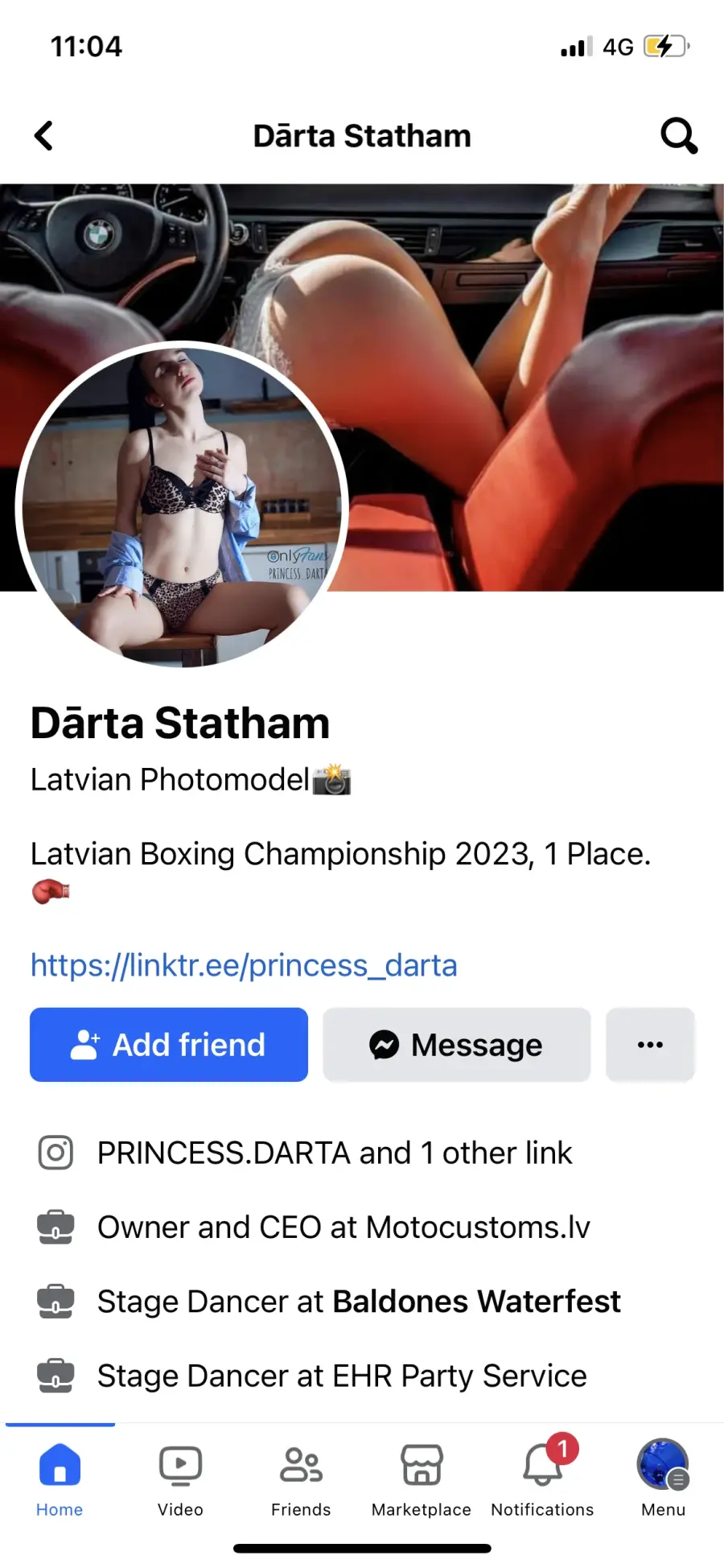Tap the briefcase icon beside Baldones Waterfest
Screen dimensions: 724x1568
[56, 1301]
